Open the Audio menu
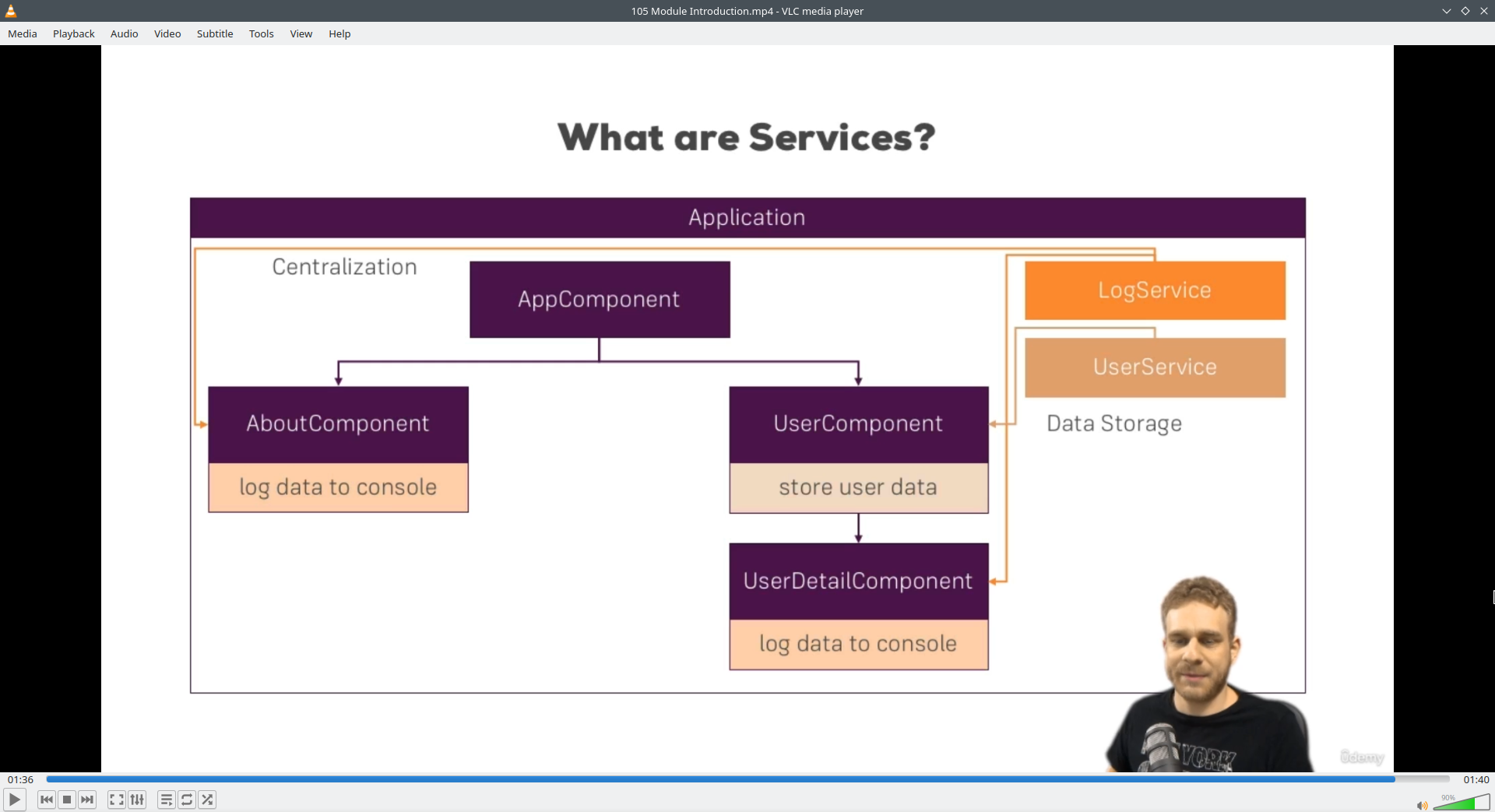Viewport: 1495px width, 812px height. click(x=125, y=33)
